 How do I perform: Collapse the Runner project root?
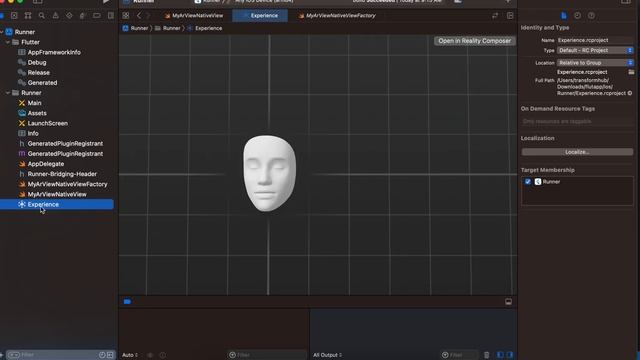2,32
